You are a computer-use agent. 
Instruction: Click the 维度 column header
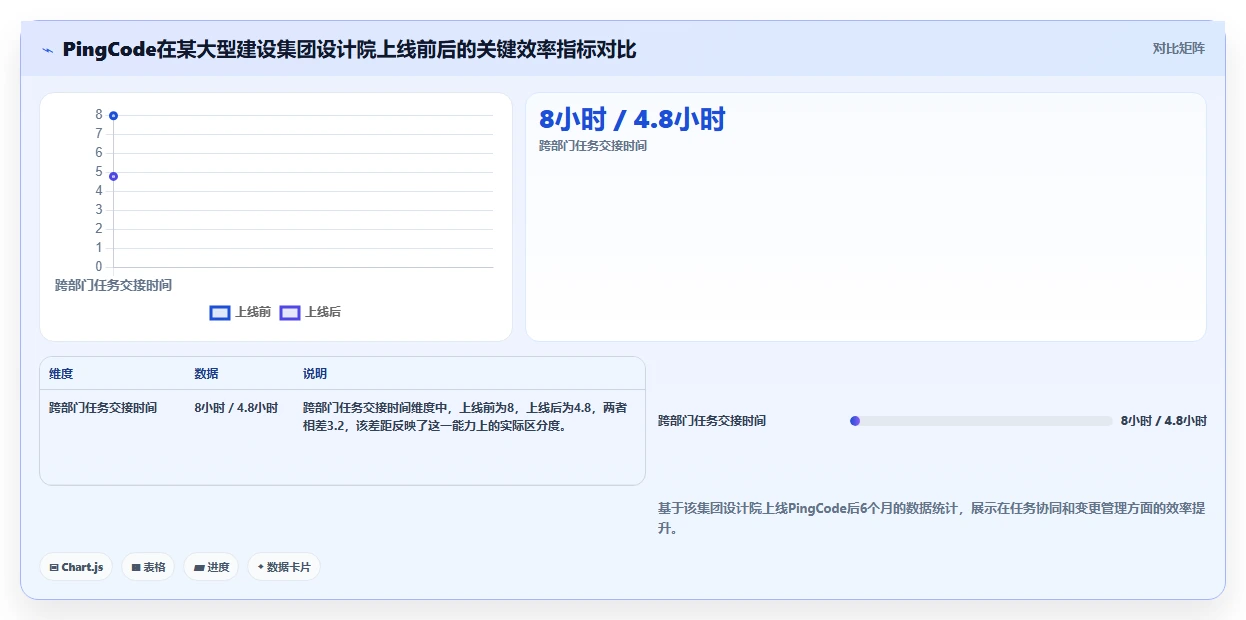pos(61,374)
